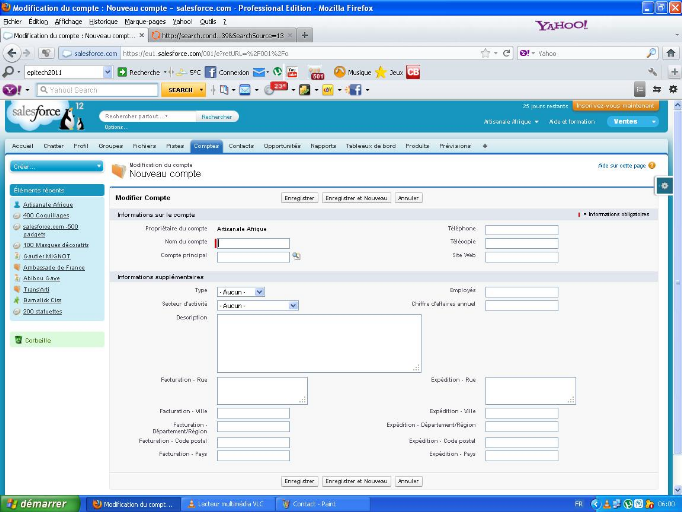
Task: Switch to the second browser tab
Action: pos(222,35)
